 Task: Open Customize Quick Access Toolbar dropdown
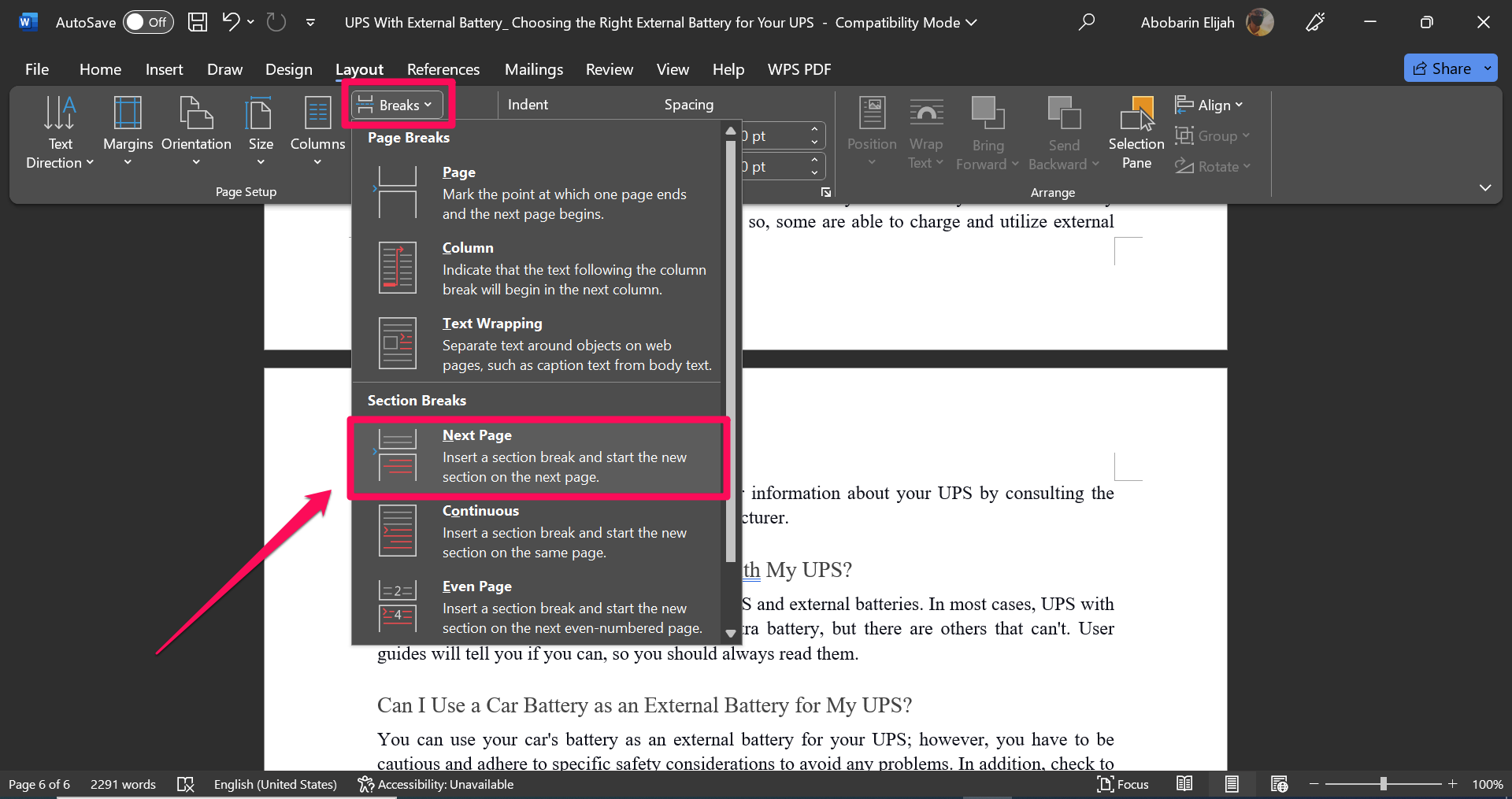tap(310, 22)
